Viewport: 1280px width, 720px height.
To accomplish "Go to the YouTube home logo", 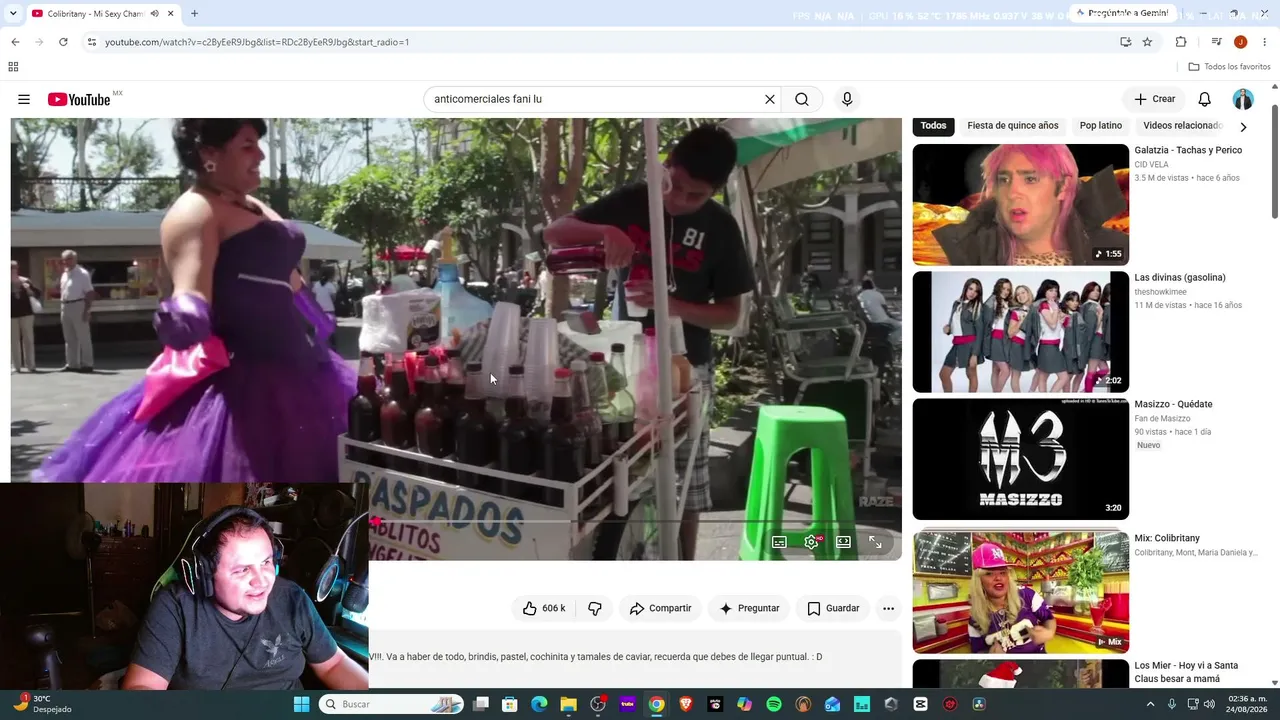I will pyautogui.click(x=79, y=99).
